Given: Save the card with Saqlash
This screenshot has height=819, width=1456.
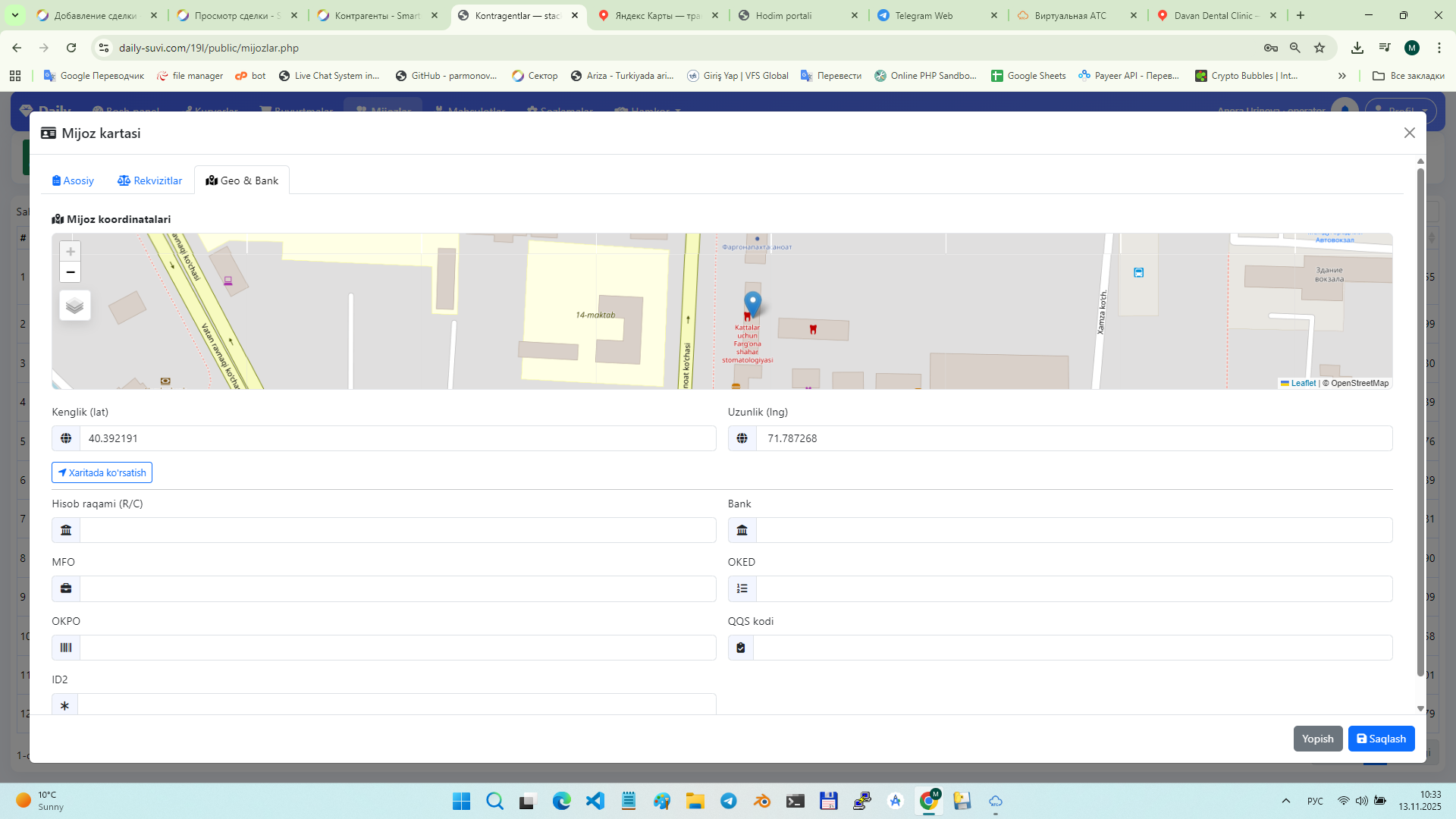Looking at the screenshot, I should pyautogui.click(x=1381, y=739).
